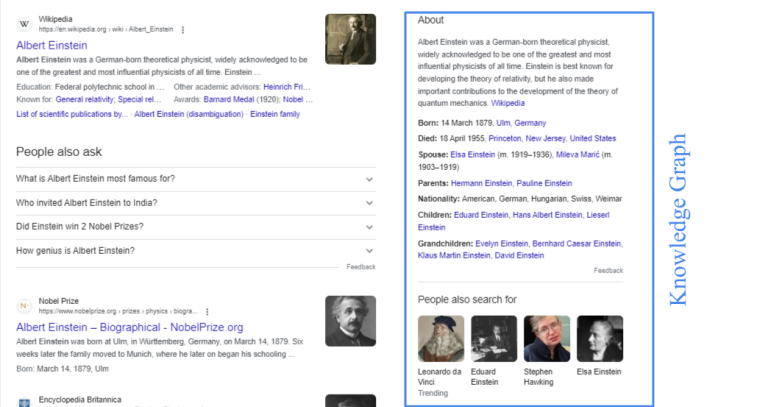This screenshot has width=768, height=407.
Task: Open 'List of scientific publications by…' sitelink
Action: pos(72,114)
